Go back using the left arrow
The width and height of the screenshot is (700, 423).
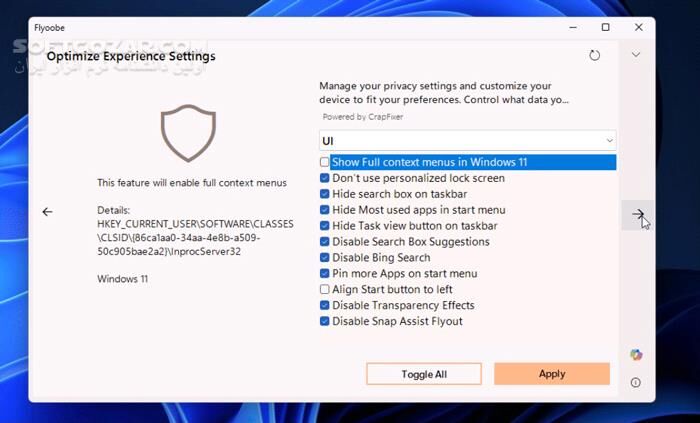(x=47, y=212)
